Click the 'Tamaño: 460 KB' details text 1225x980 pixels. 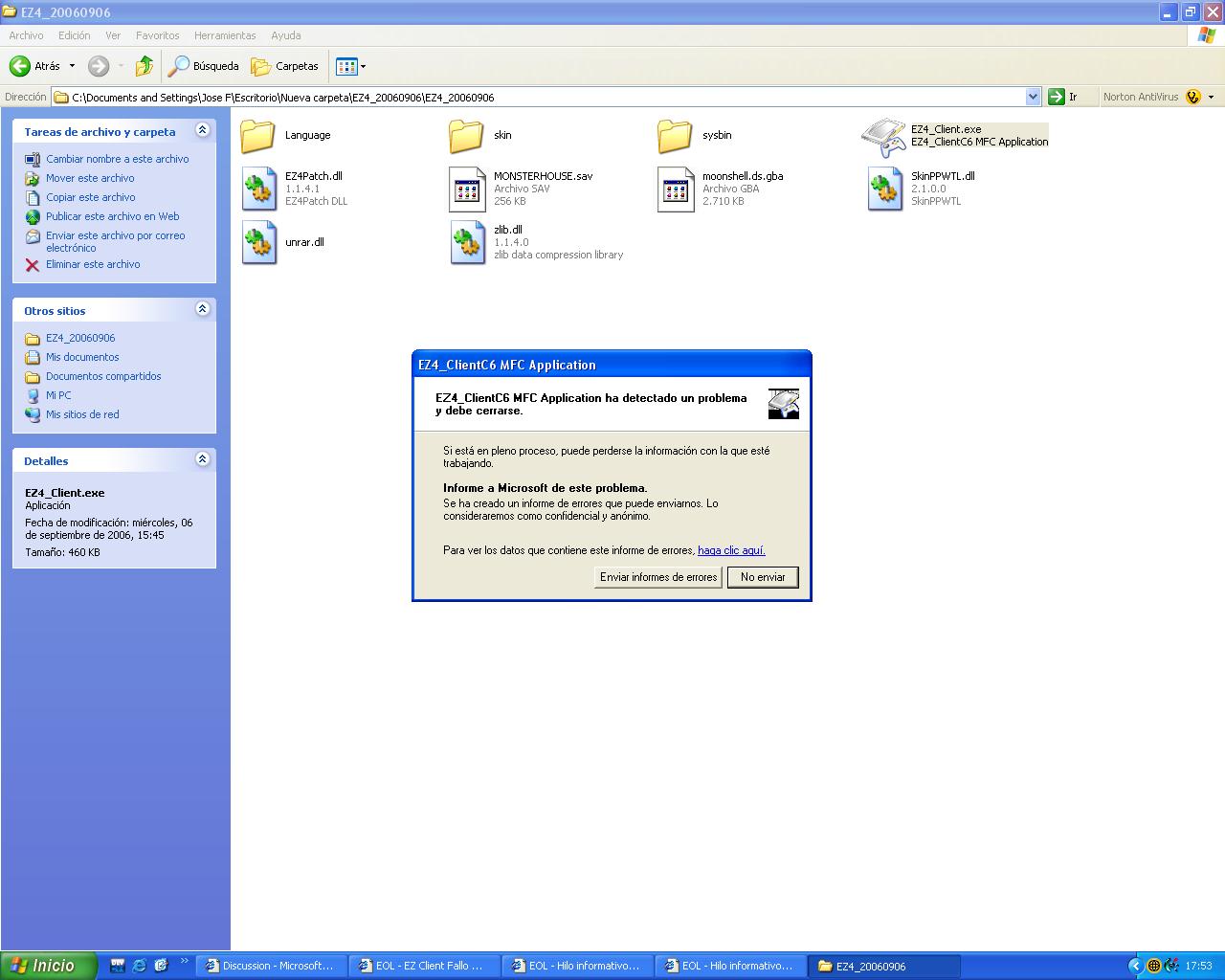62,552
